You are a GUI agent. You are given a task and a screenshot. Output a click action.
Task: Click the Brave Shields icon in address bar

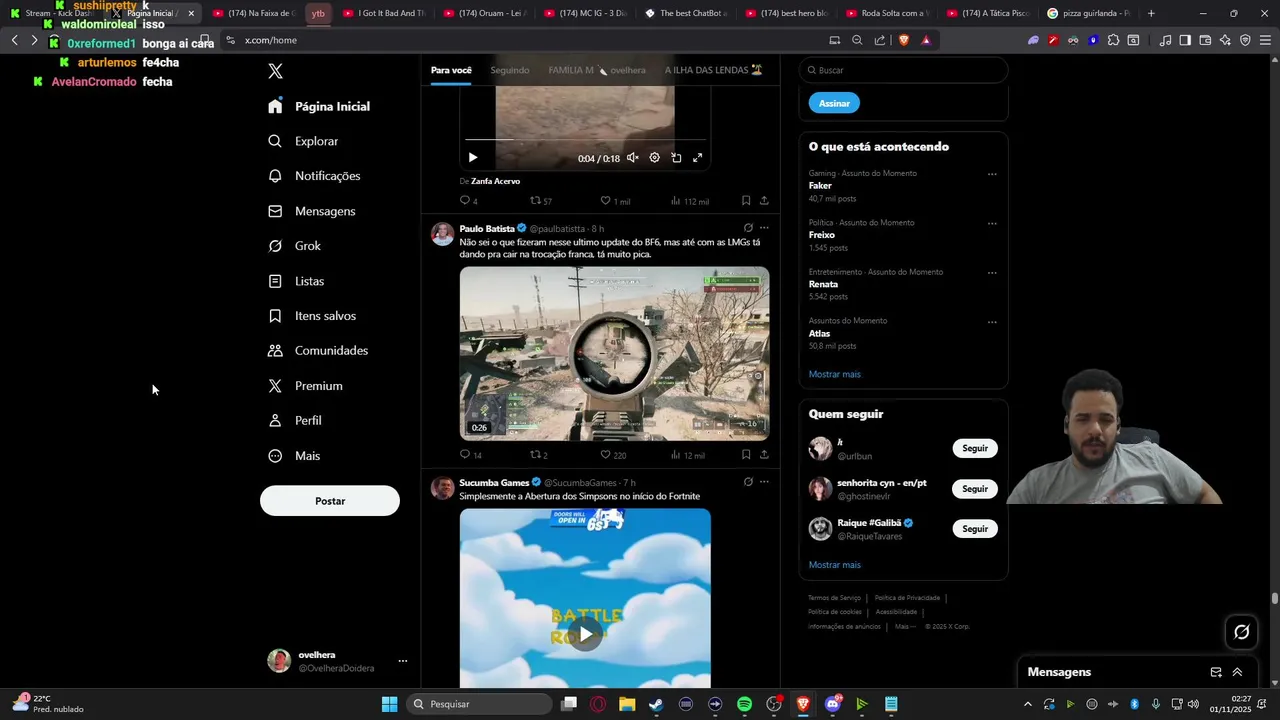click(904, 40)
